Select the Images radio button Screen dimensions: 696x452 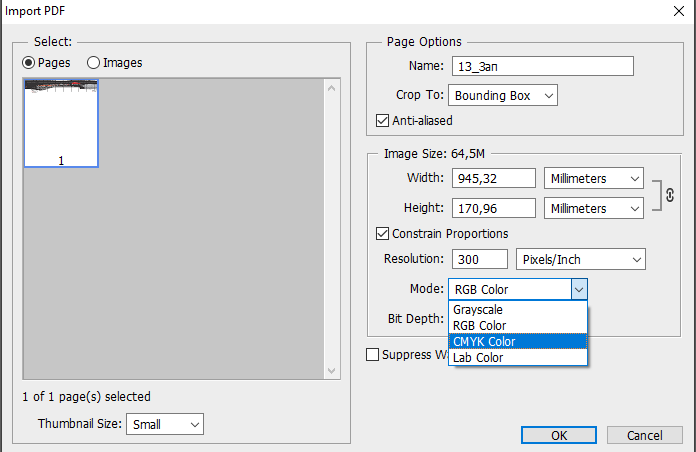point(94,62)
